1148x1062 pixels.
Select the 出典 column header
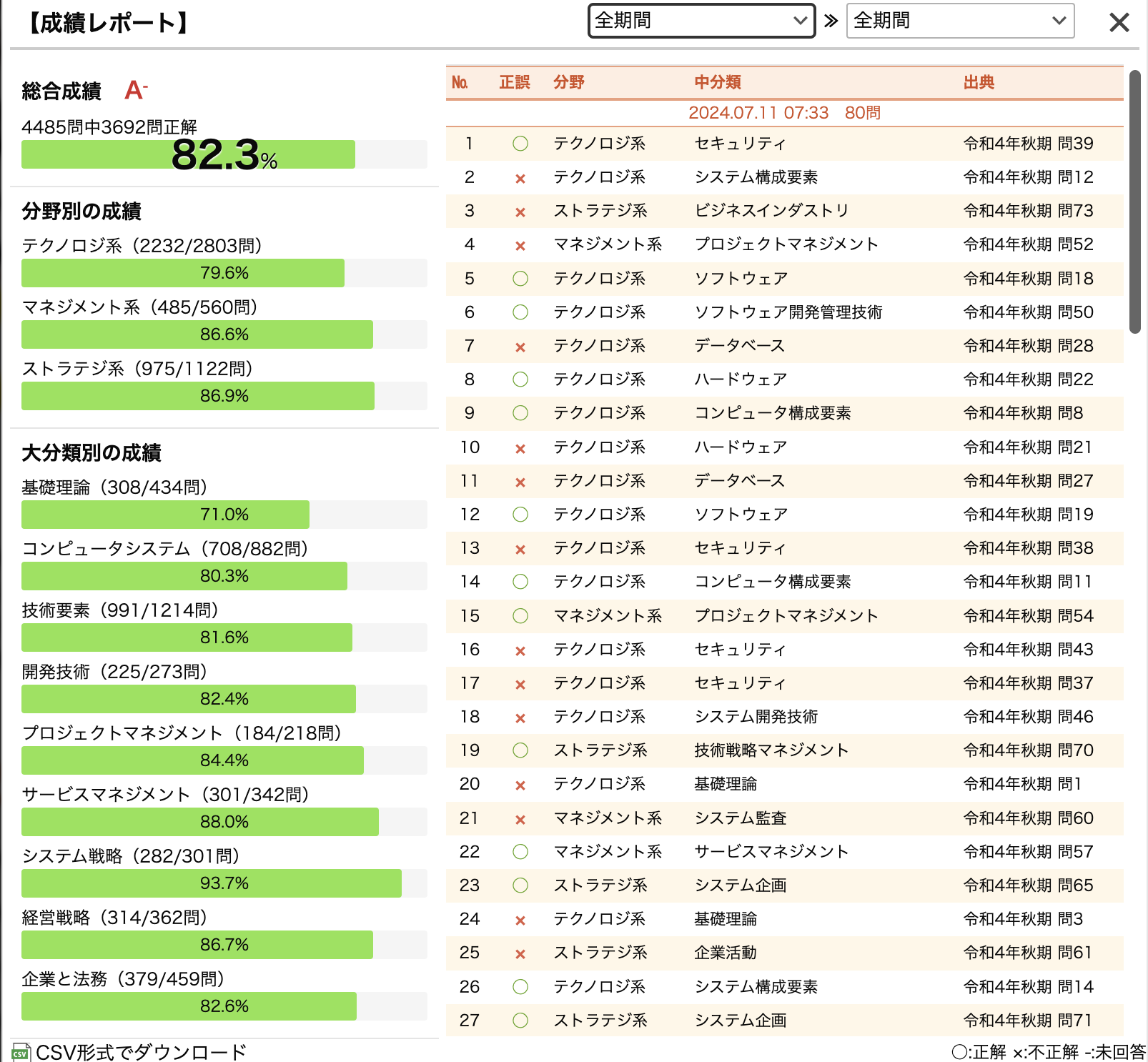click(x=979, y=82)
